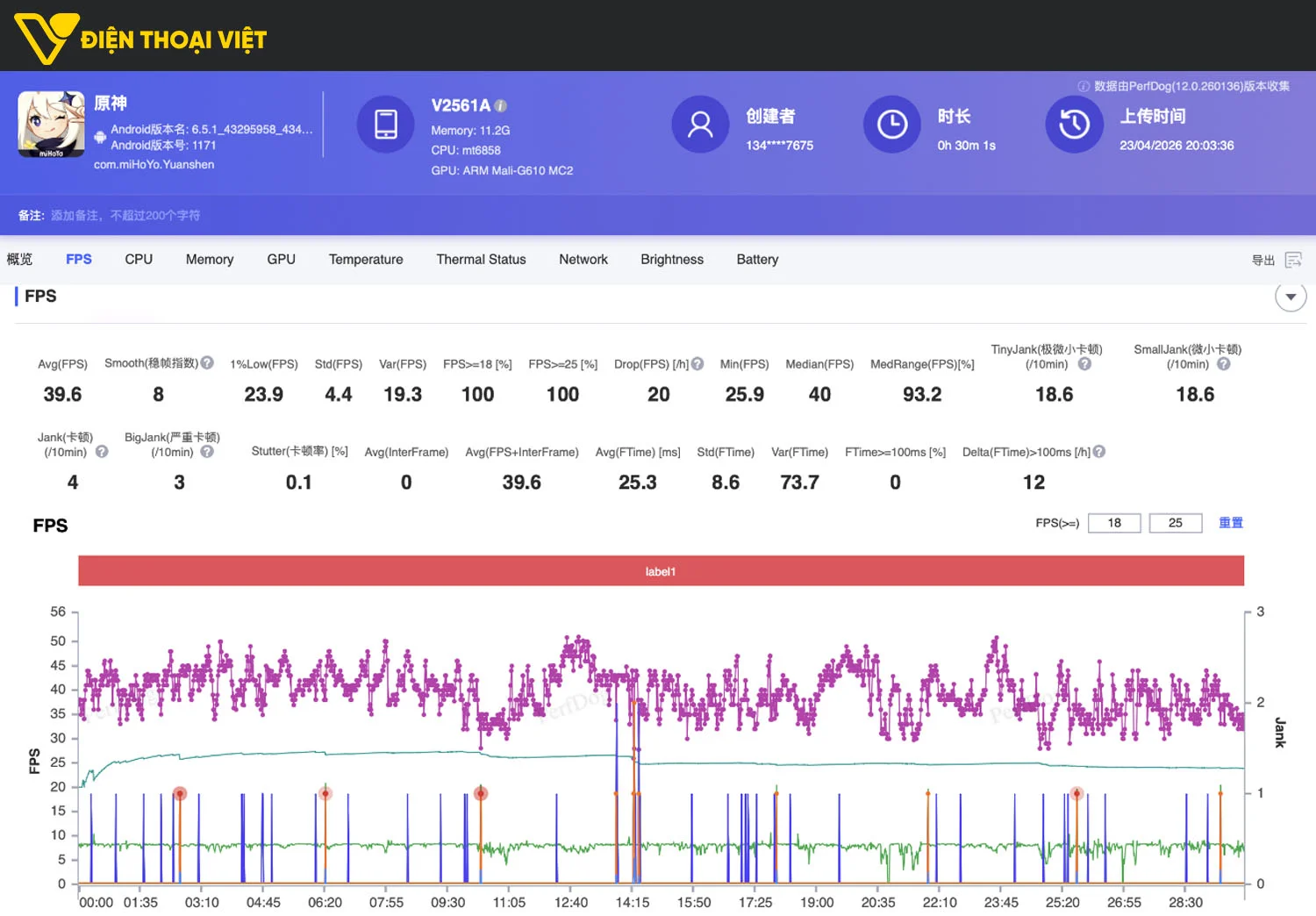The width and height of the screenshot is (1316, 916).
Task: Switch to the CPU tab
Action: click(139, 260)
